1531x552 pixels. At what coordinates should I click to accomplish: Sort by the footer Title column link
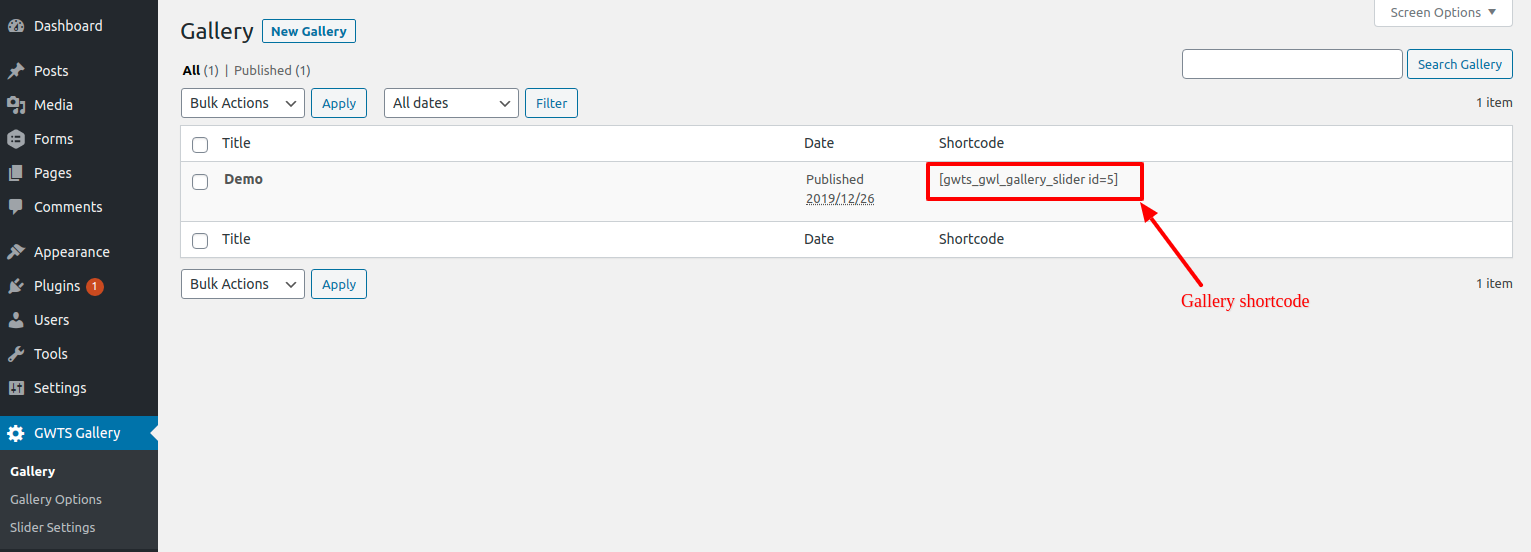coord(236,239)
